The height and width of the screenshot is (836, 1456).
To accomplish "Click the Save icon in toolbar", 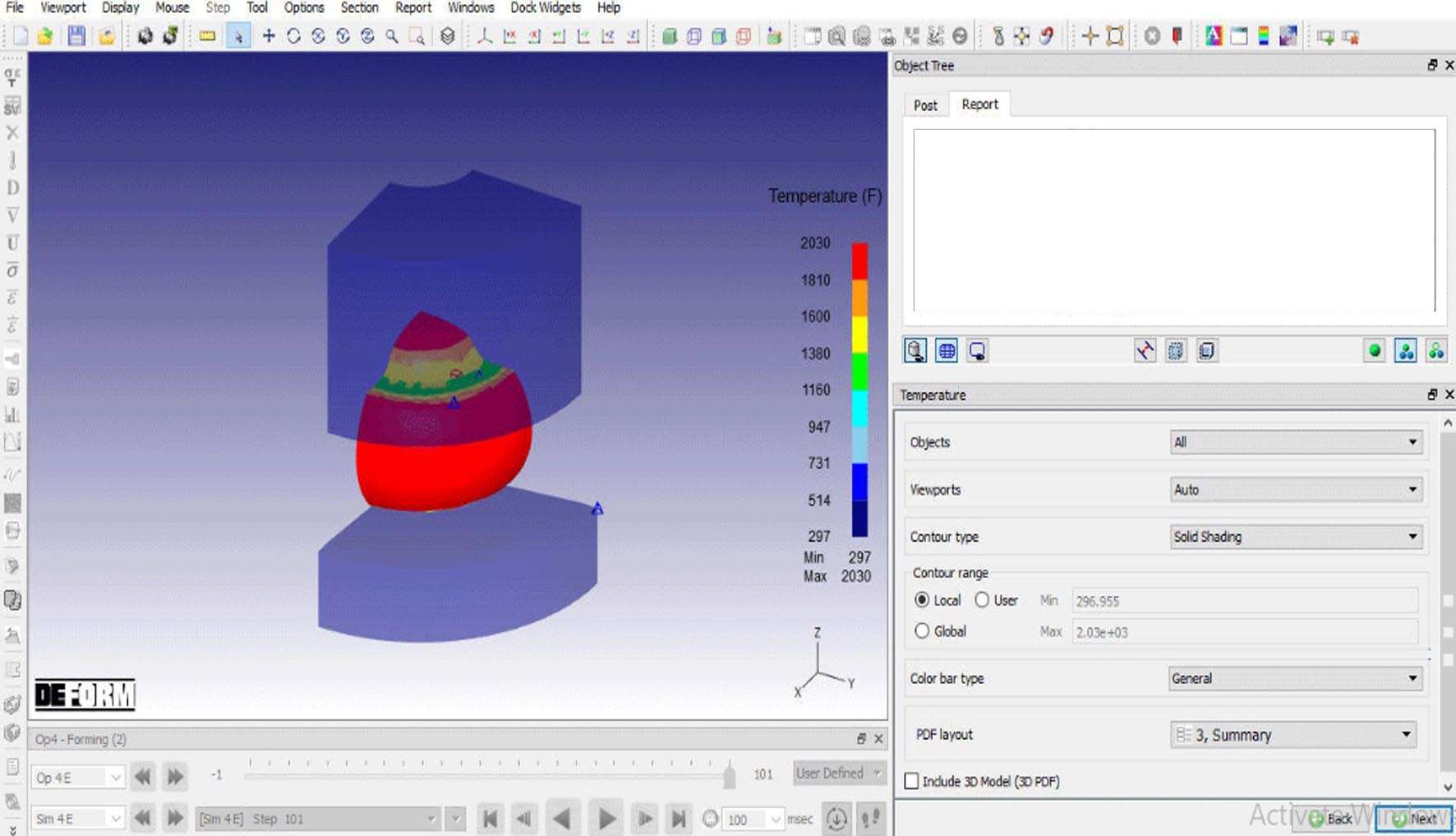I will [x=76, y=36].
